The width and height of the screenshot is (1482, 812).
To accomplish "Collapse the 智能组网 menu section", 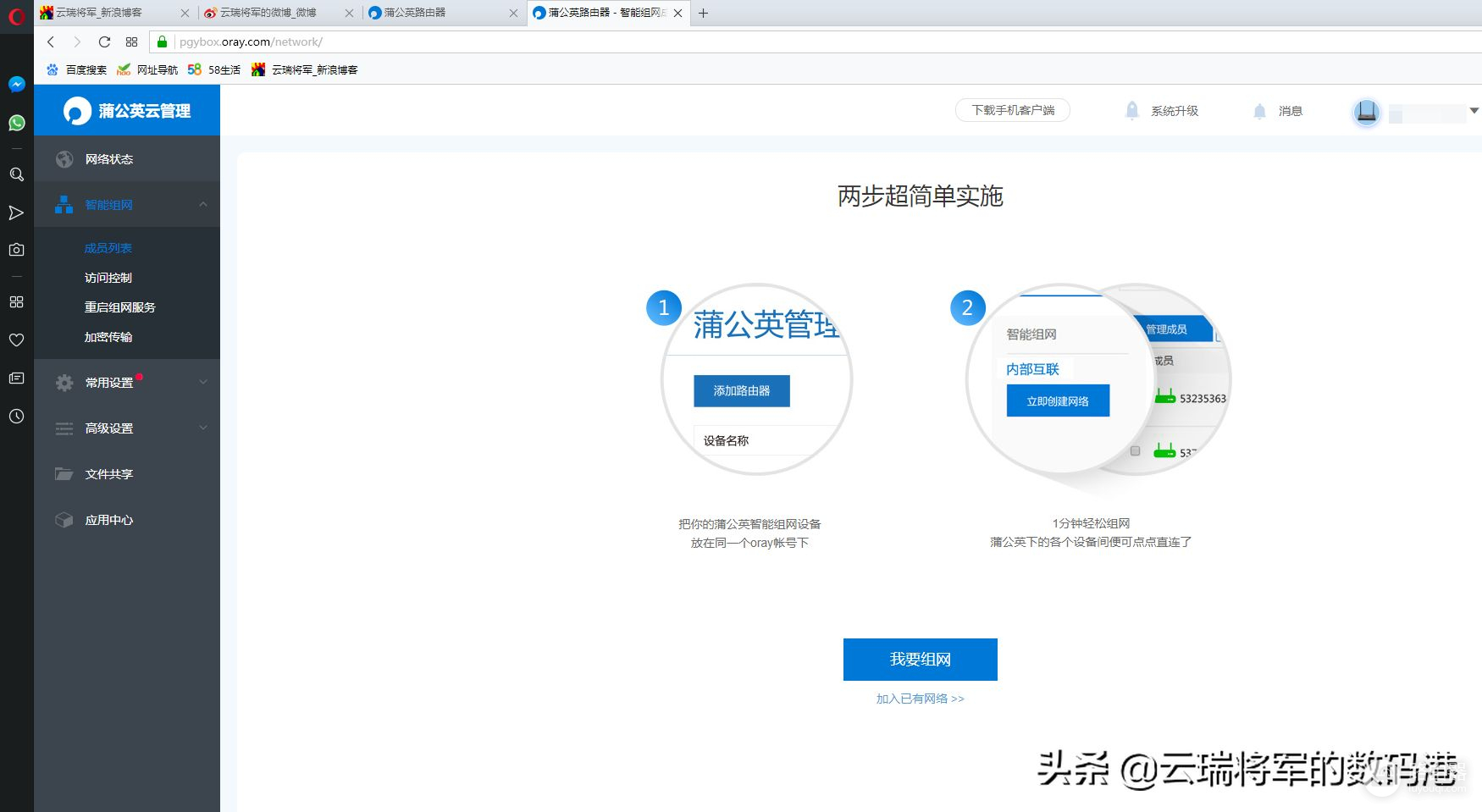I will [x=203, y=204].
